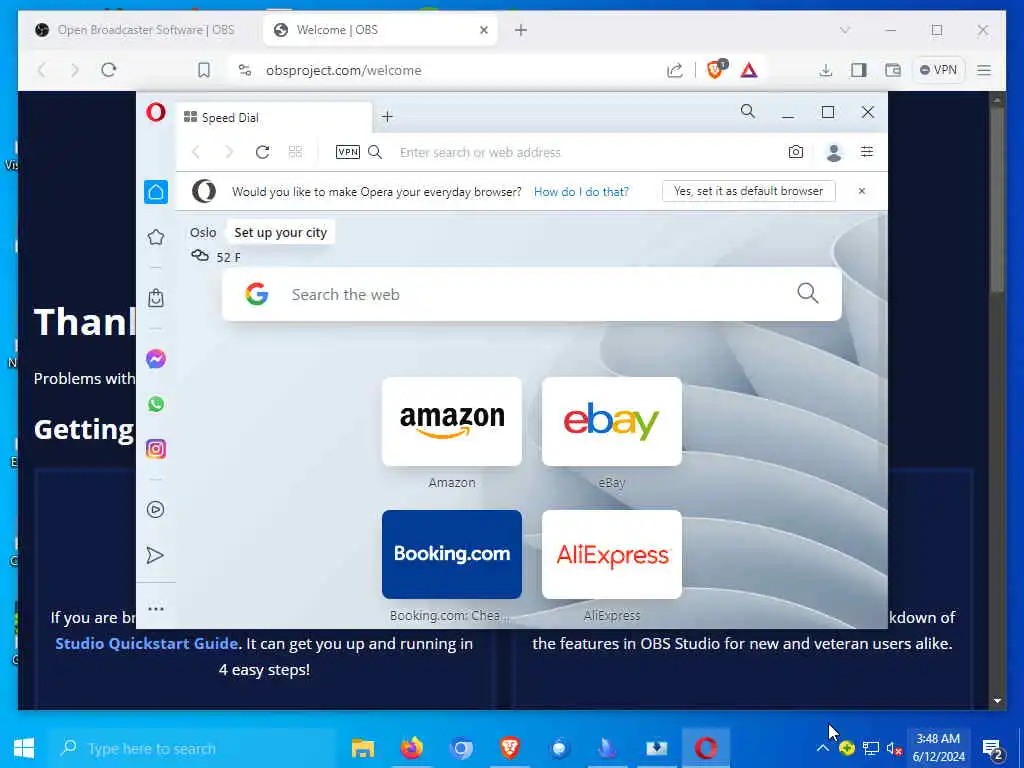Screen dimensions: 1024x768
Task: Select the 'Welcome | OBS' tab in Brave
Action: [x=380, y=30]
